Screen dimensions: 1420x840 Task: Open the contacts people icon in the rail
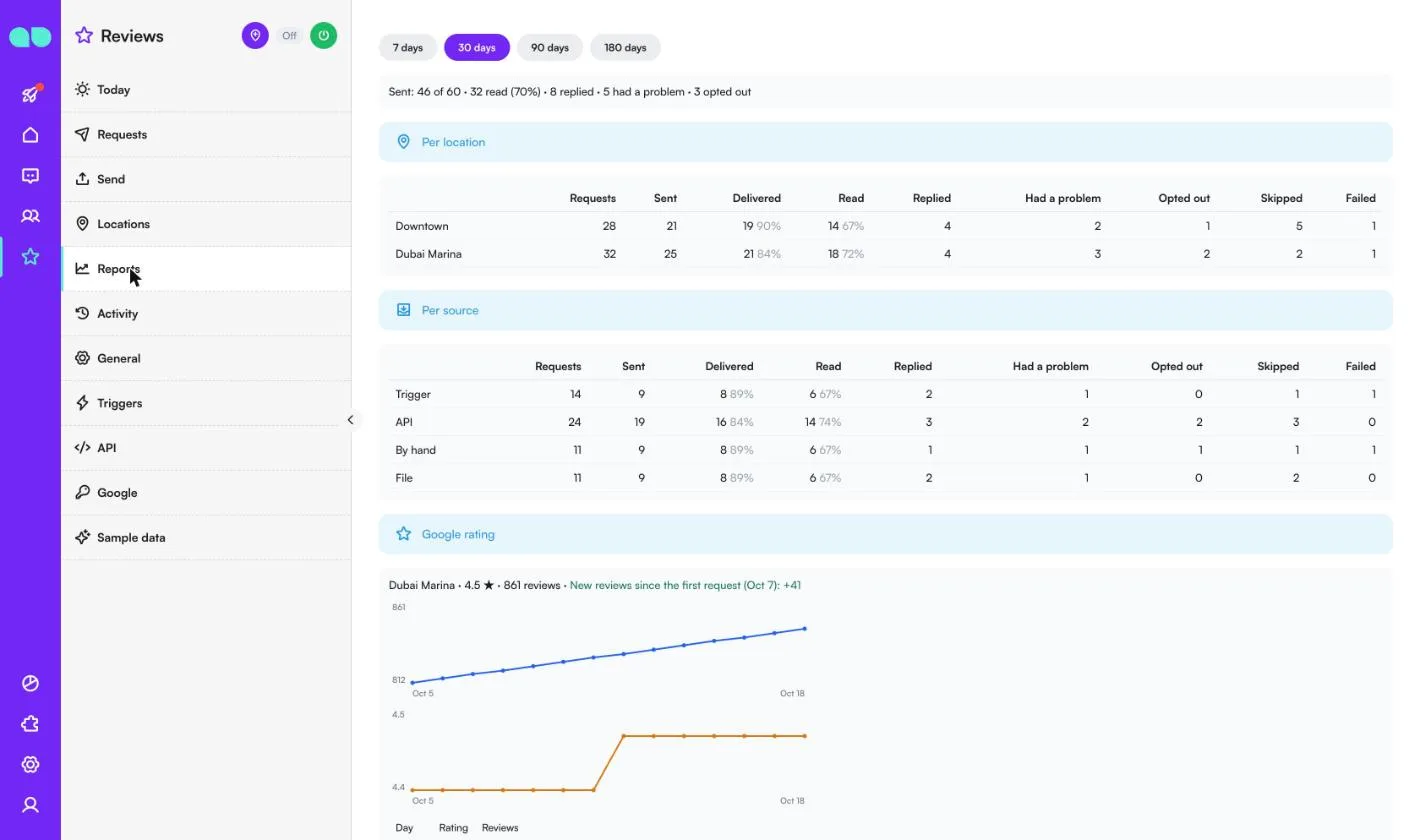[30, 216]
